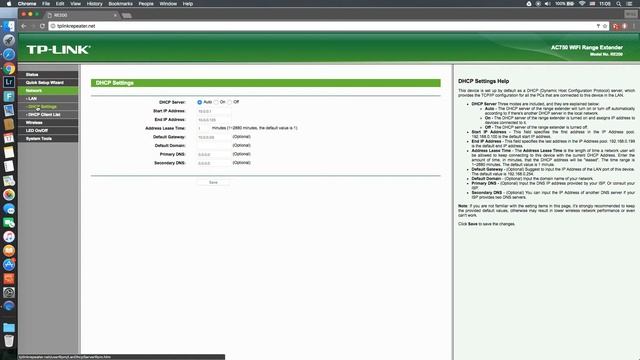Click the Address Lease Time field

[x=203, y=128]
